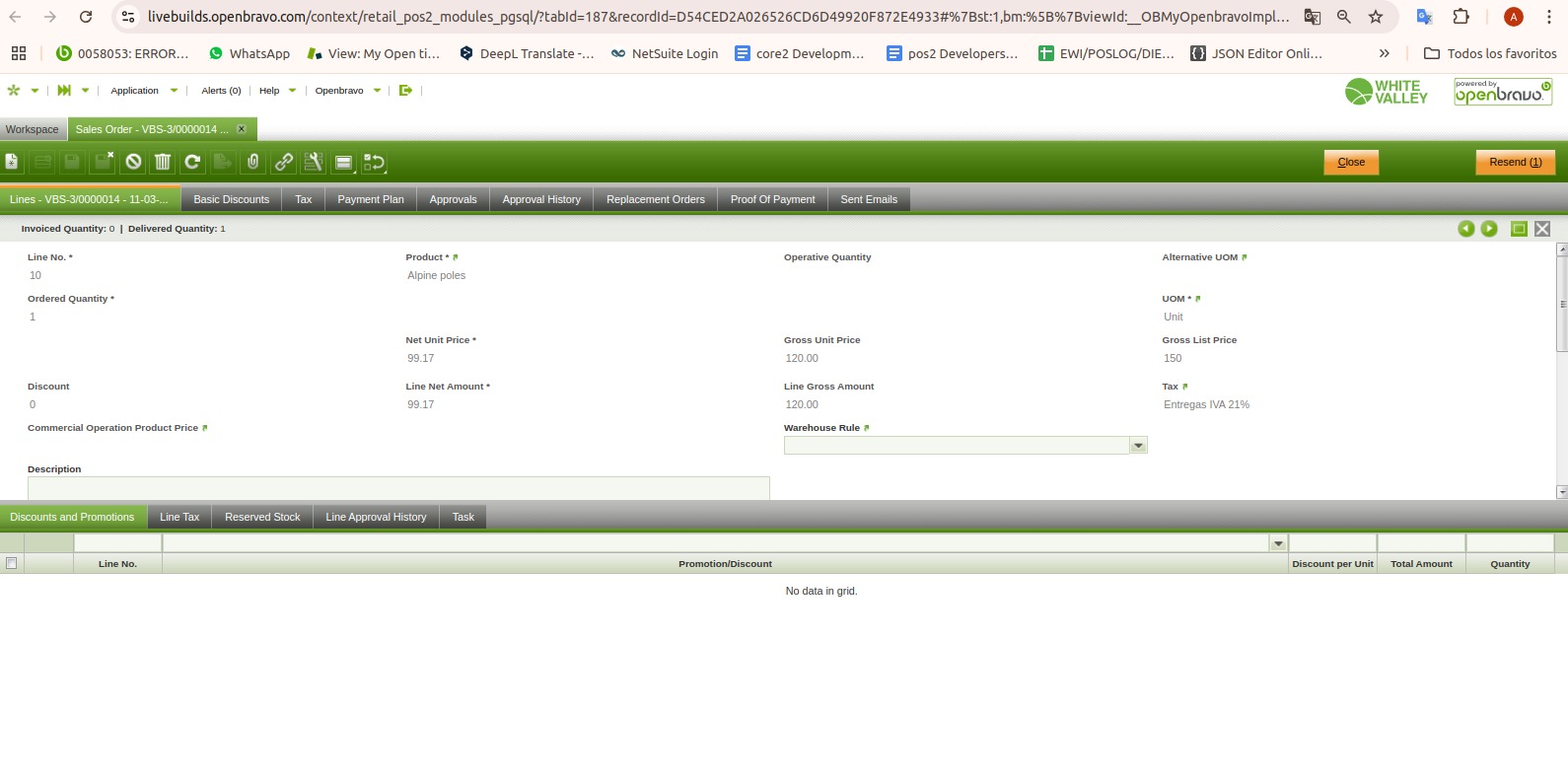The image size is (1568, 782).
Task: Open the personalization wrench tool icon
Action: coord(314,162)
